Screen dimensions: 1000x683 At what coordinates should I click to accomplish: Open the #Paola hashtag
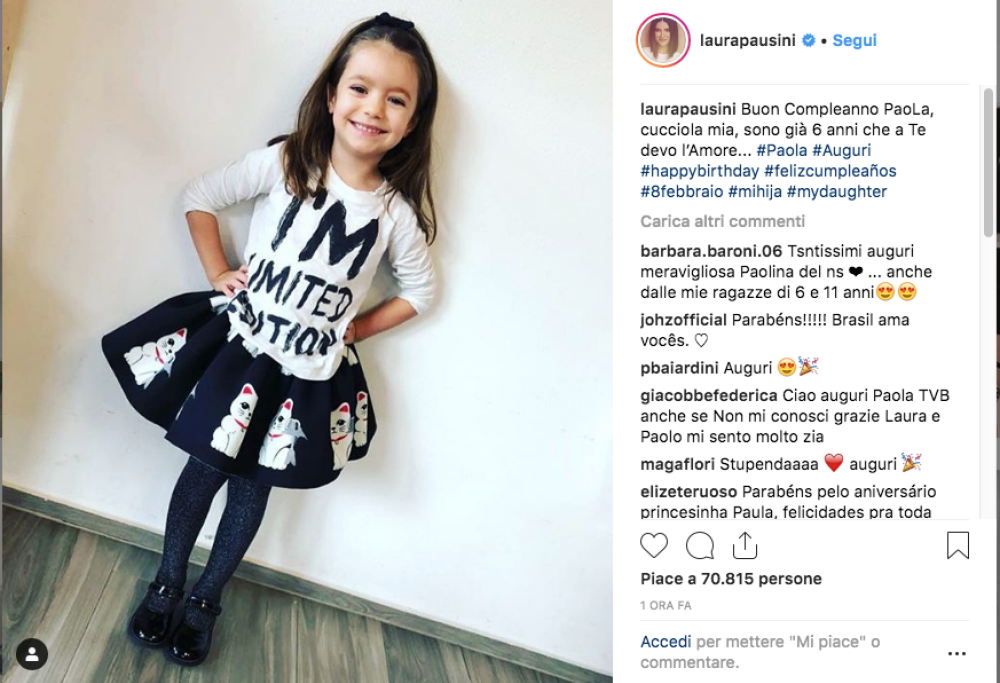(782, 151)
